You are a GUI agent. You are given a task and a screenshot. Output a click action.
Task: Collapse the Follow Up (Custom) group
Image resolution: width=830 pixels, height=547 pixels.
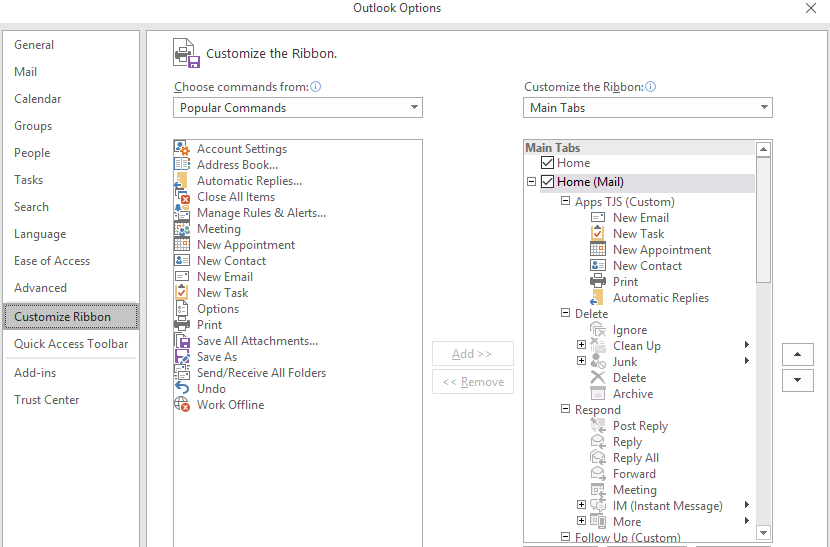565,536
